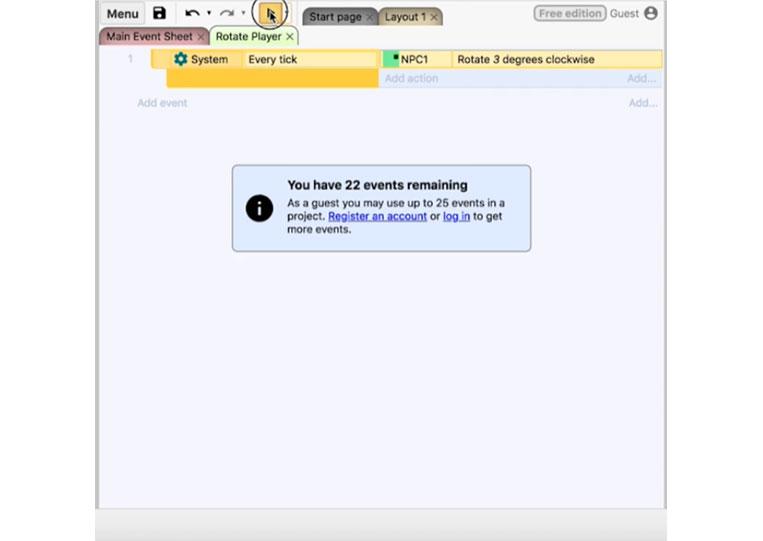Click Add action link
The width and height of the screenshot is (763, 541).
tap(412, 78)
